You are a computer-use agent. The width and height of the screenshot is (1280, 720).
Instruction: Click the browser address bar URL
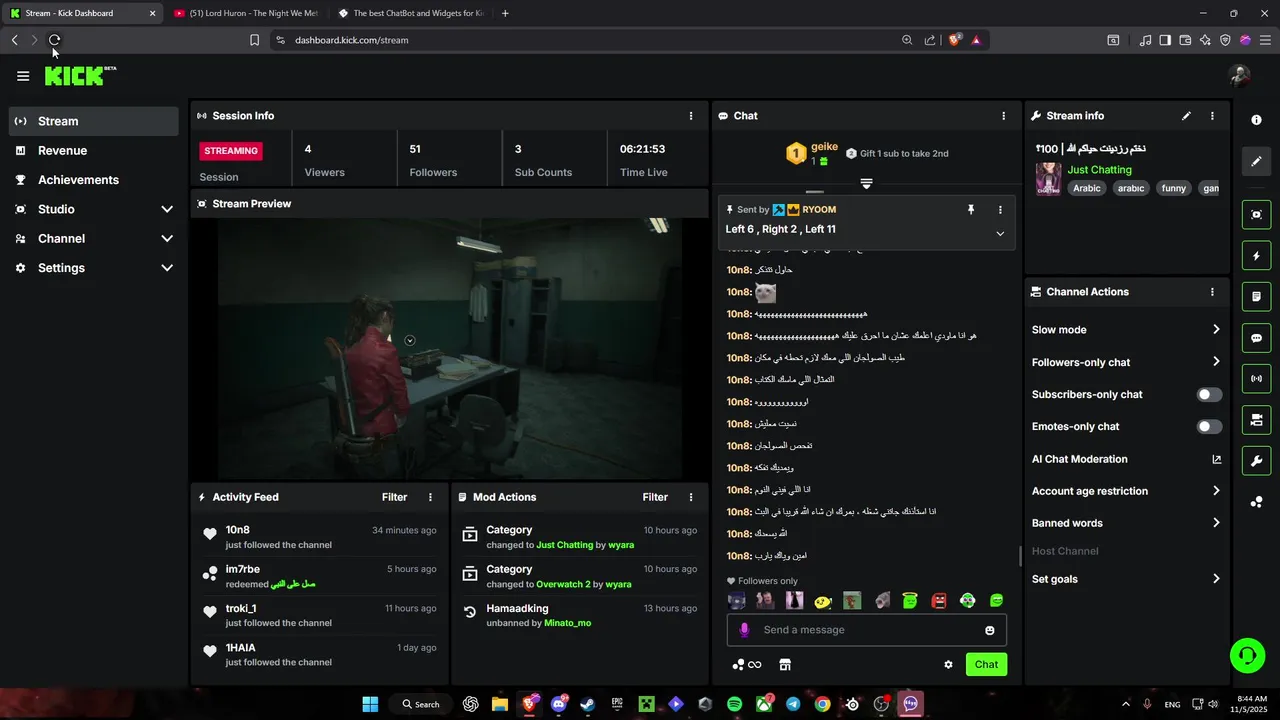(x=352, y=40)
